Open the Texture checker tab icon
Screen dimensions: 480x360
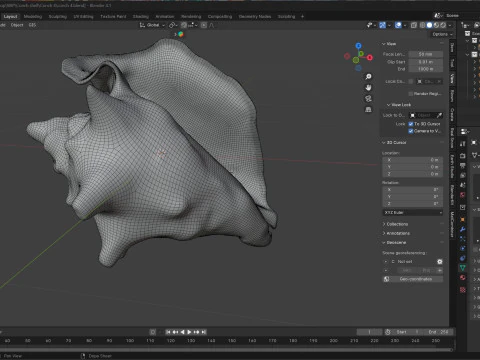[x=463, y=290]
